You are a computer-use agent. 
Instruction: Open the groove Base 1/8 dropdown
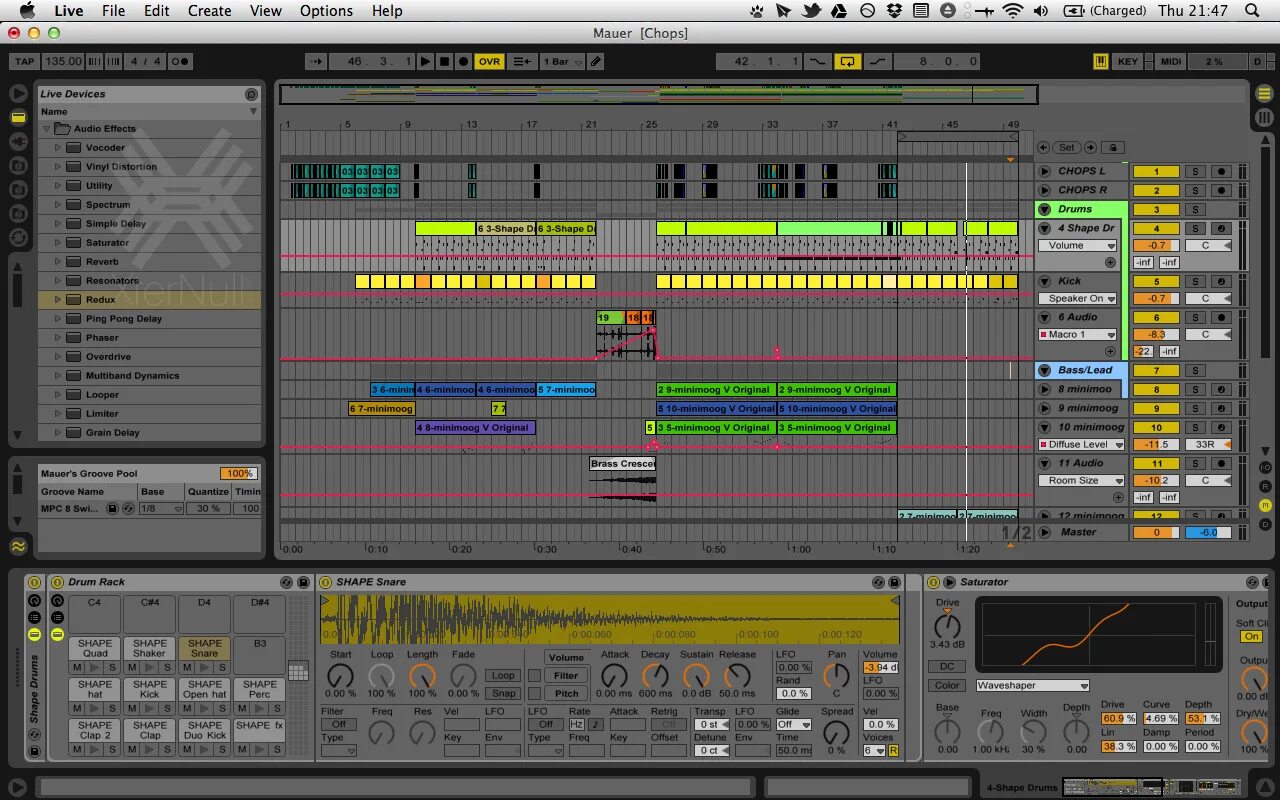pos(162,509)
